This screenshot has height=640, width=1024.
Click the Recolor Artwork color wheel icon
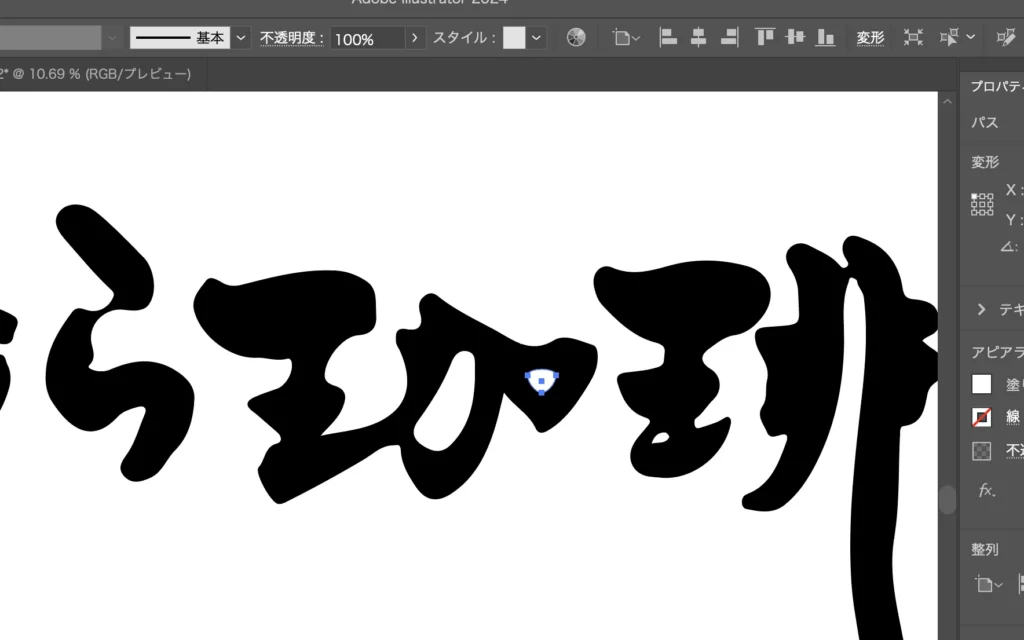tap(575, 38)
